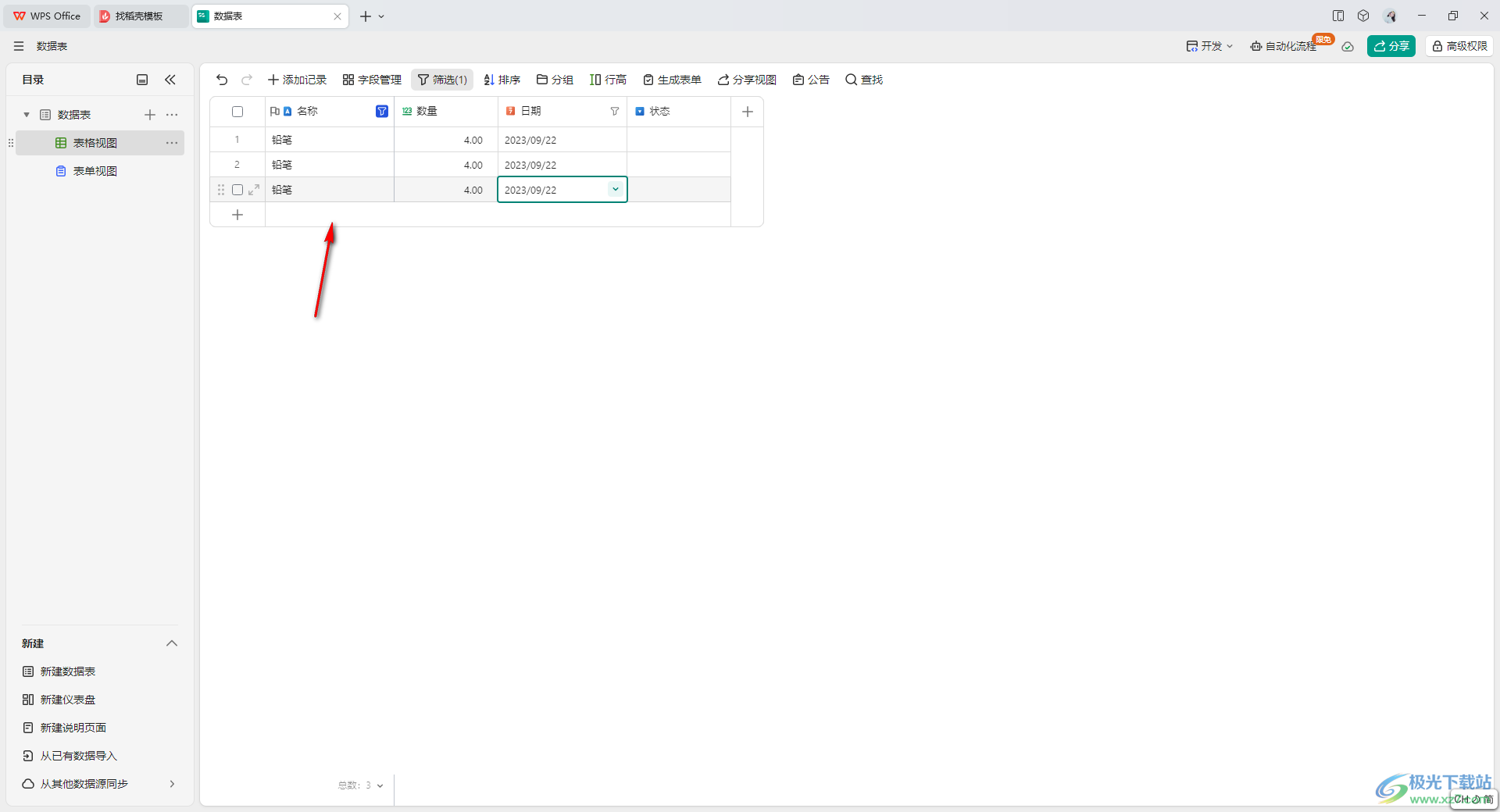Screen dimensions: 1500x812
Task: Grab the row three drag handle
Action: coord(221,190)
